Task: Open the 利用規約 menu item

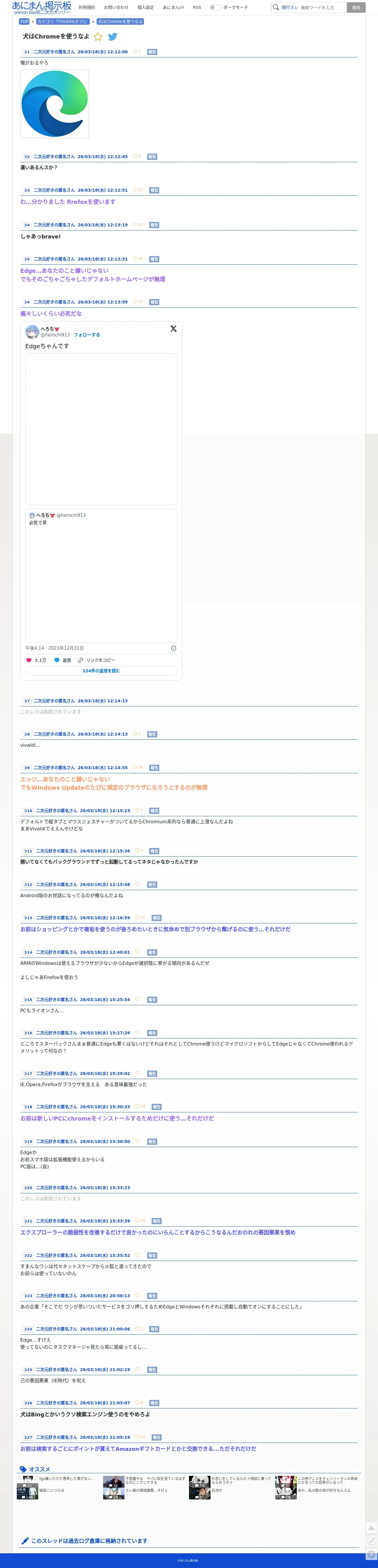Action: click(87, 7)
